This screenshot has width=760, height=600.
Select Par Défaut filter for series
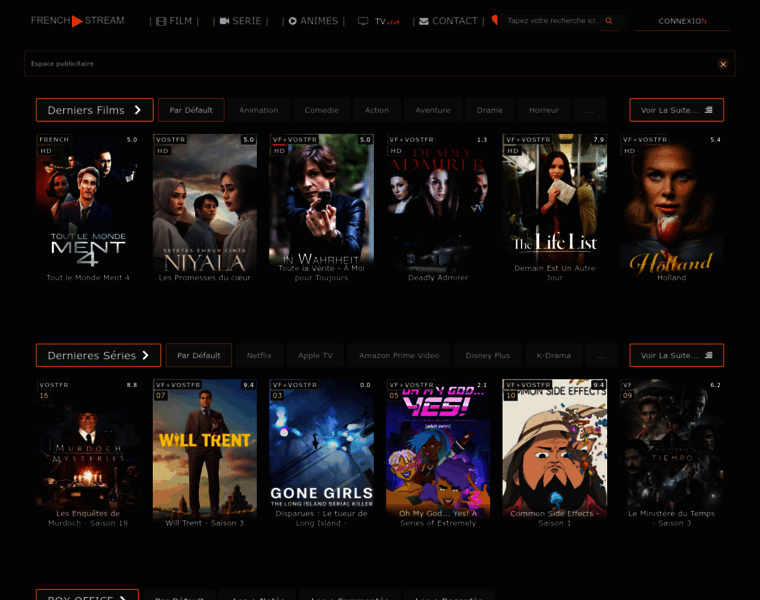point(199,355)
